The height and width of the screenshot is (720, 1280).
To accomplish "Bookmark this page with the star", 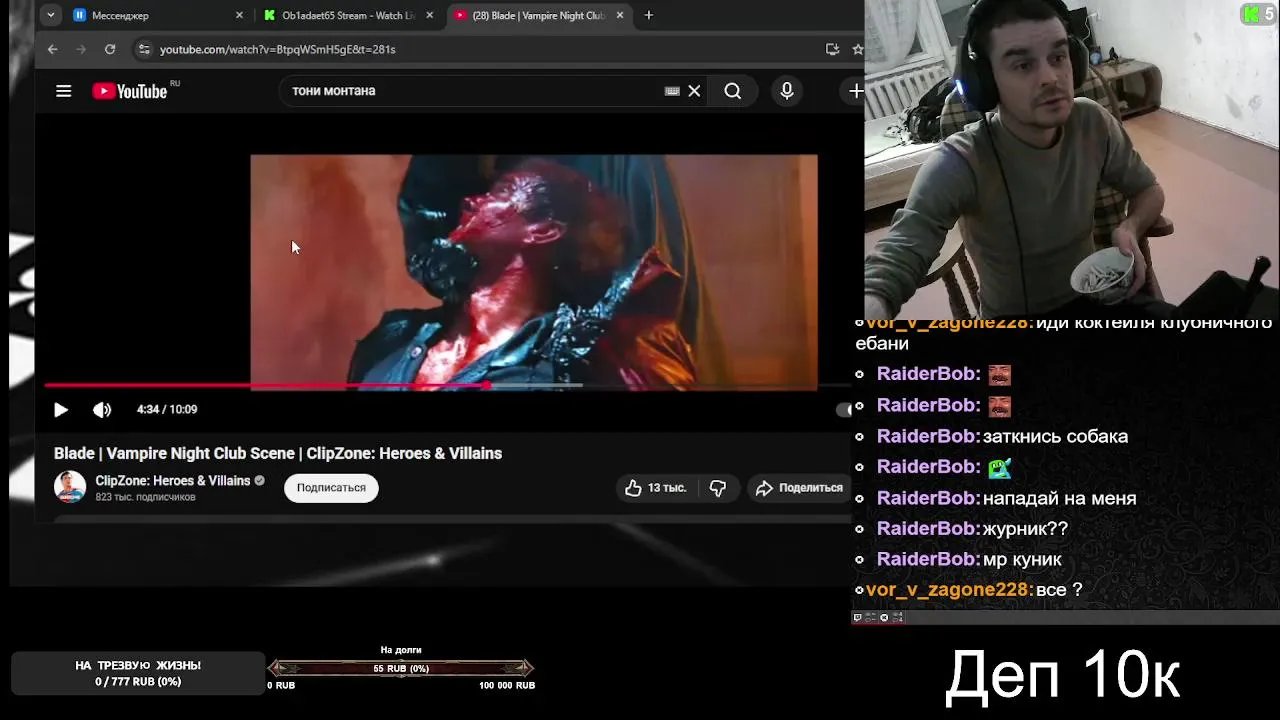I will point(857,49).
